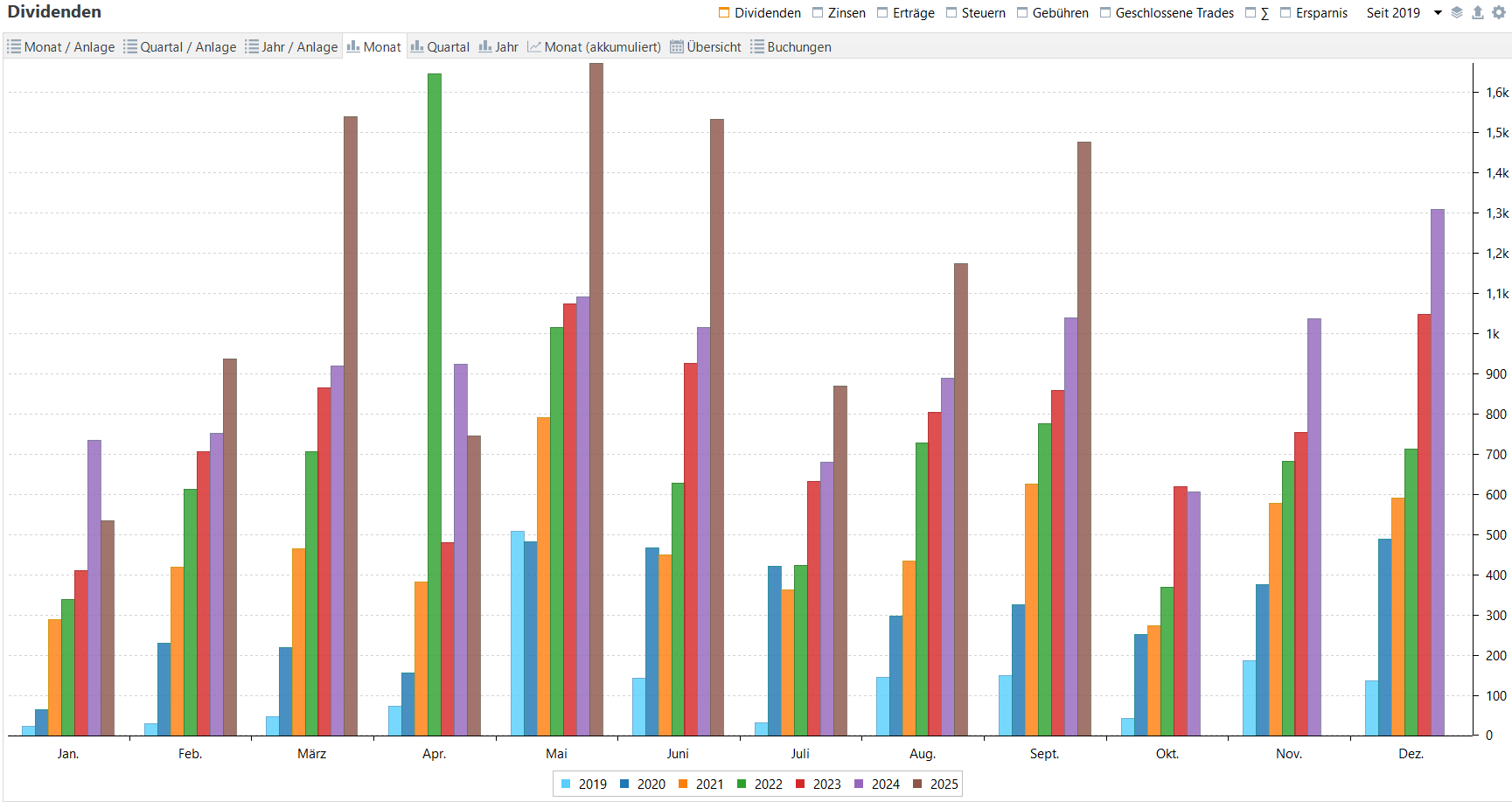This screenshot has width=1512, height=802.
Task: Click the Dividenden orange square icon
Action: coord(724,12)
